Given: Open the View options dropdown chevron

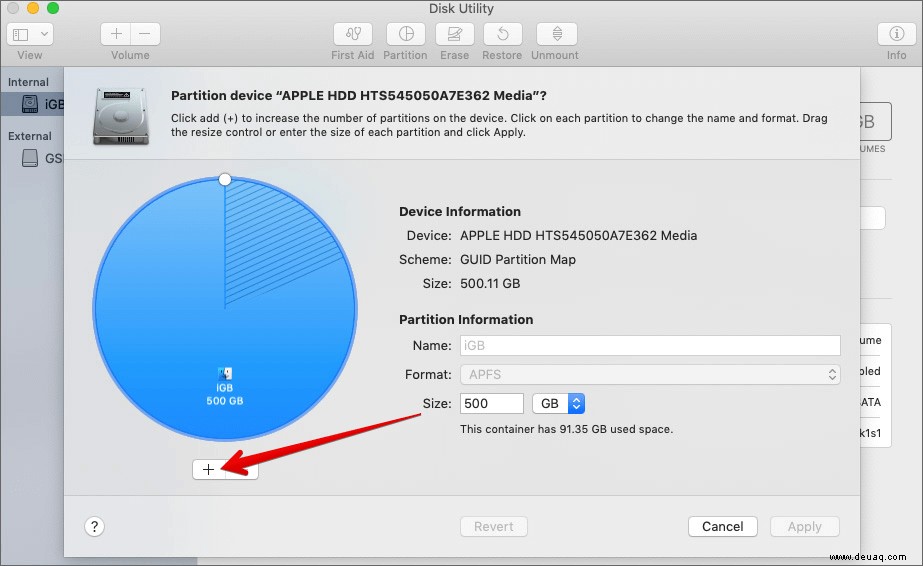Looking at the screenshot, I should [44, 34].
